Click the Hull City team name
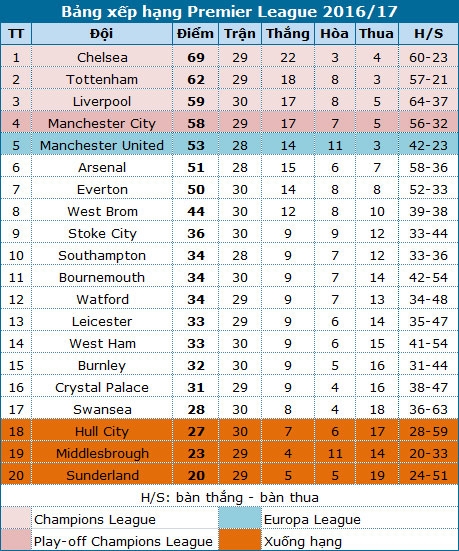459x551 pixels. (x=102, y=432)
